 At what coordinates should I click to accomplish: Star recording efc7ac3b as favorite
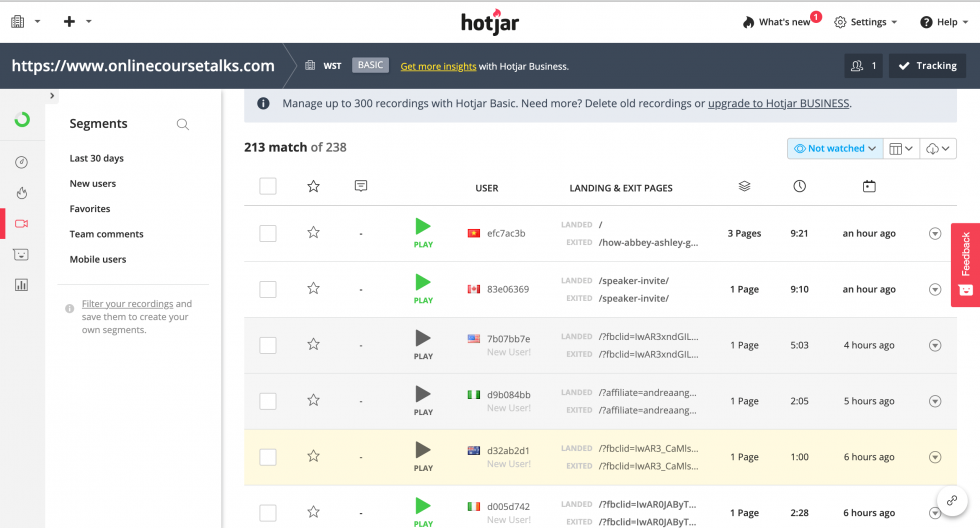point(314,232)
